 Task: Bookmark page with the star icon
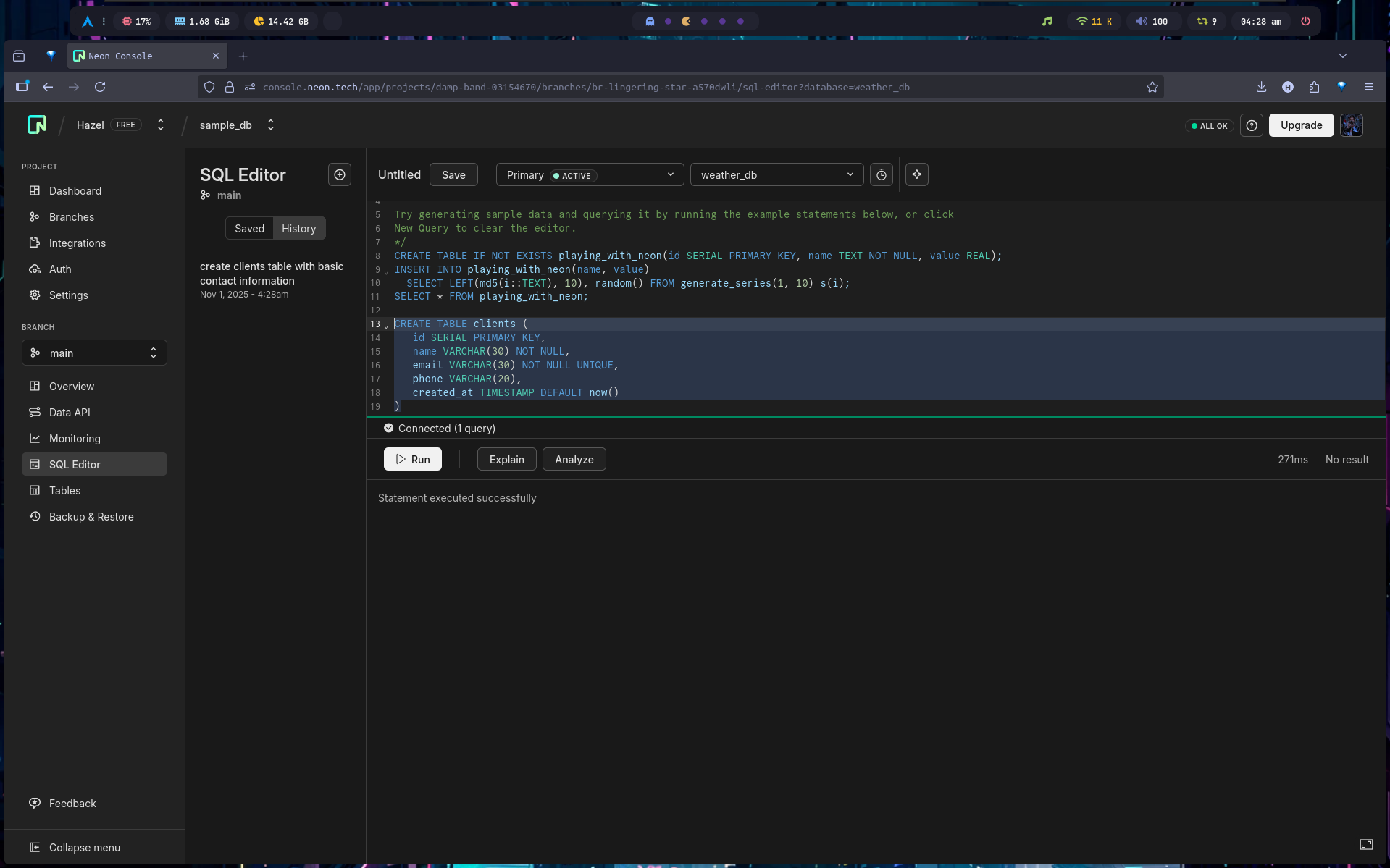point(1152,87)
